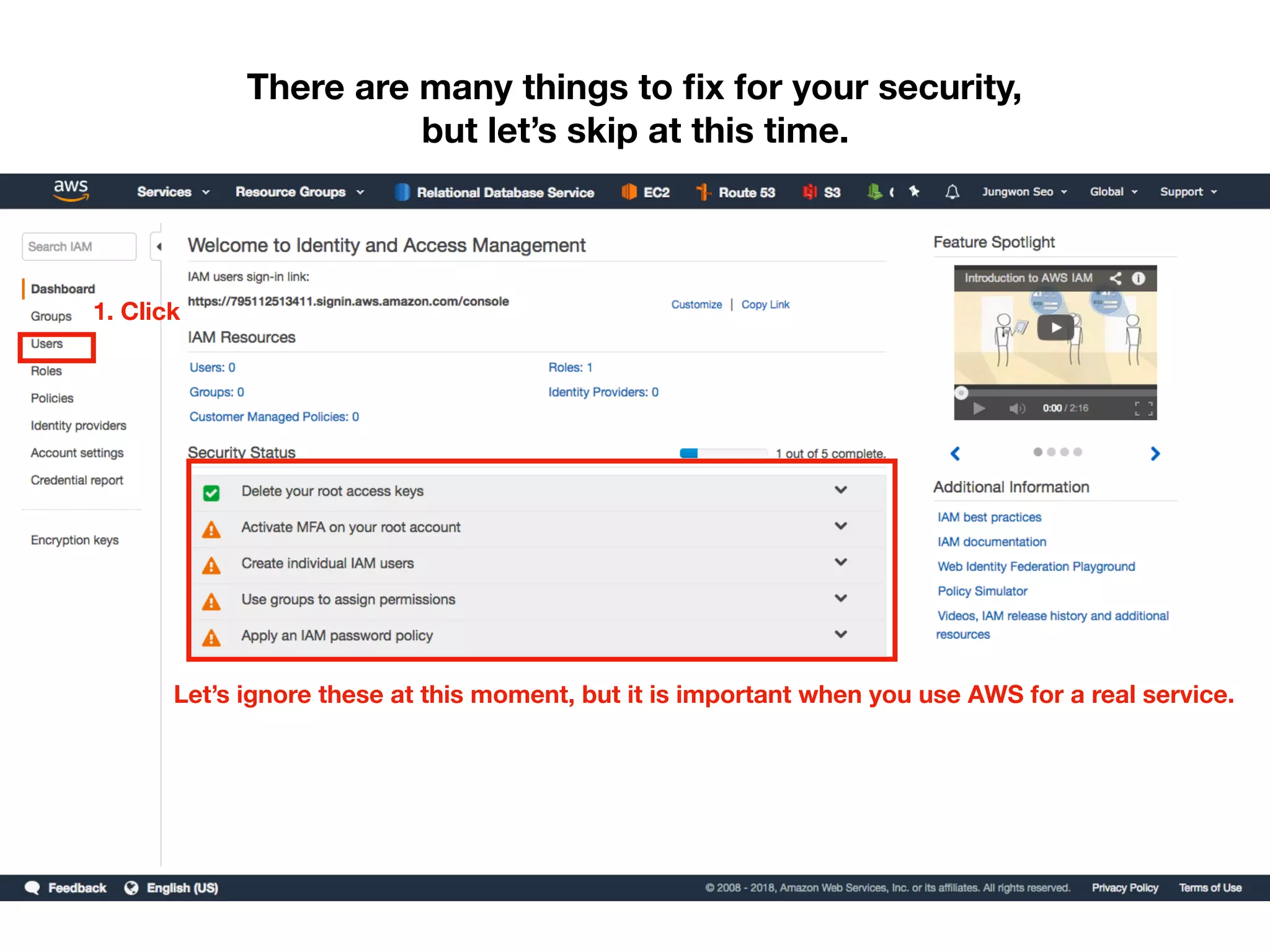Screen dimensions: 1270x952
Task: Open the IAM documentation link
Action: click(x=992, y=542)
